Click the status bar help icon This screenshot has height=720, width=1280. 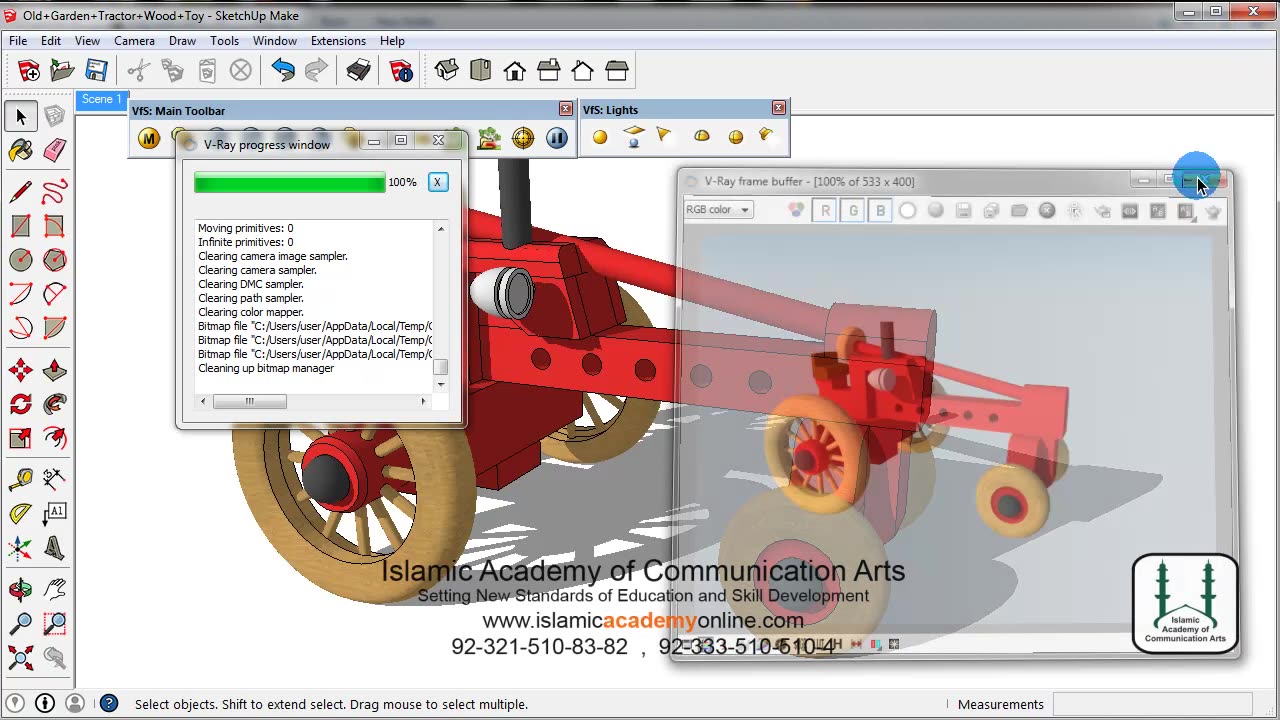(109, 704)
